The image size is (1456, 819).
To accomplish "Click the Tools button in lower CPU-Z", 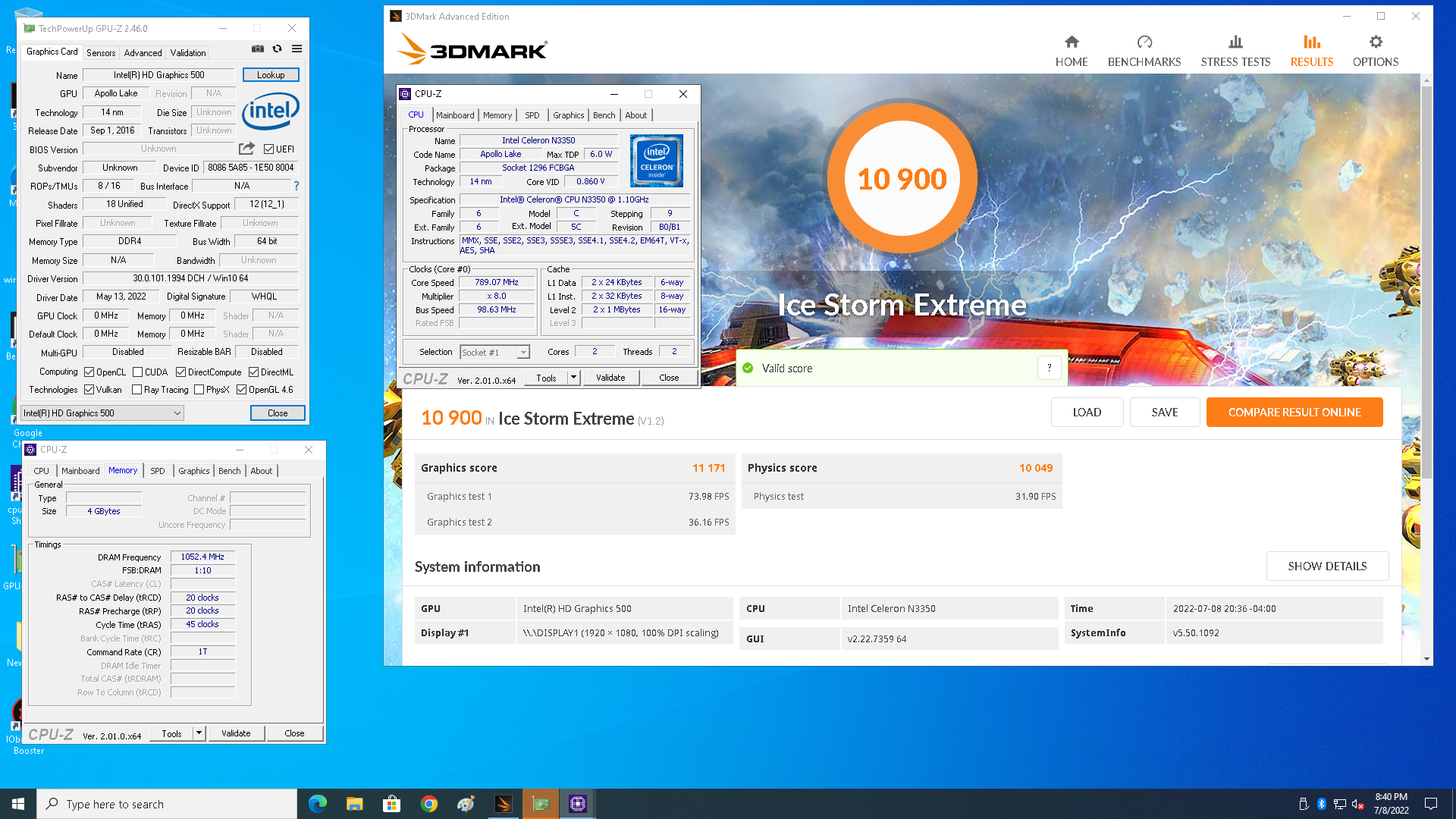I will pos(171,733).
